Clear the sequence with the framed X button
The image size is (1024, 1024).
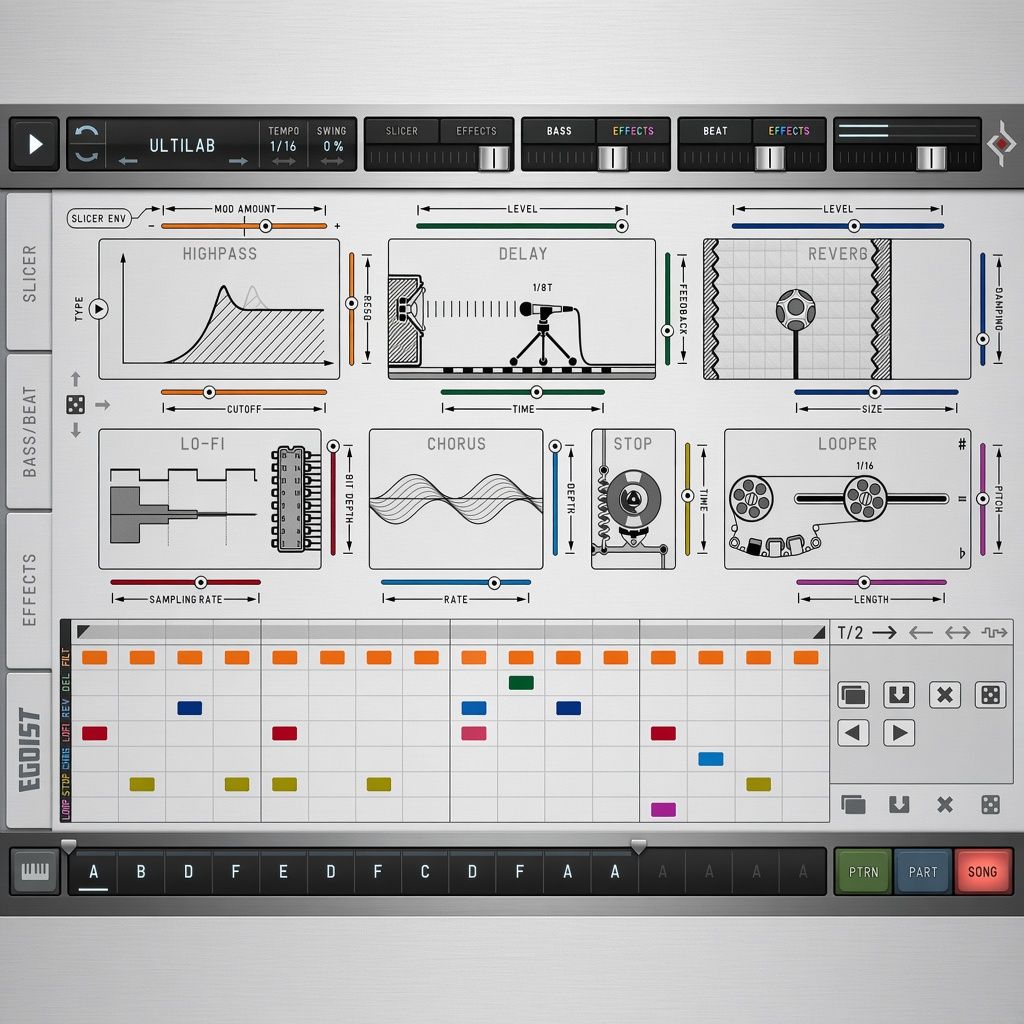click(x=945, y=695)
